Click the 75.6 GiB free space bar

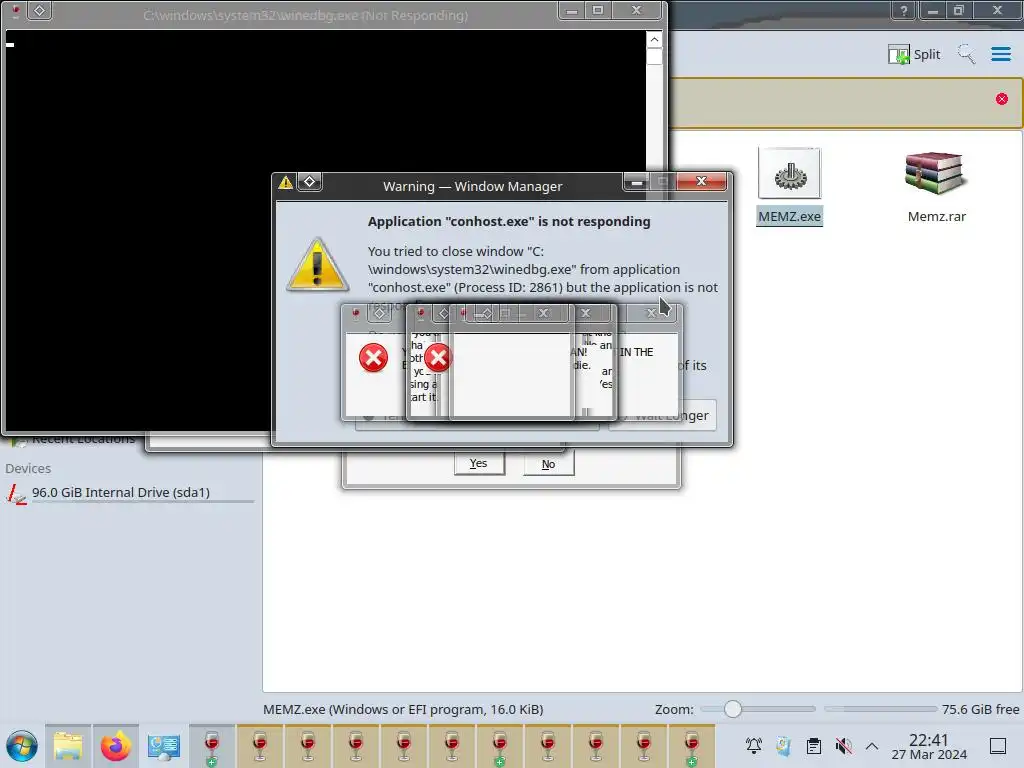(880, 709)
